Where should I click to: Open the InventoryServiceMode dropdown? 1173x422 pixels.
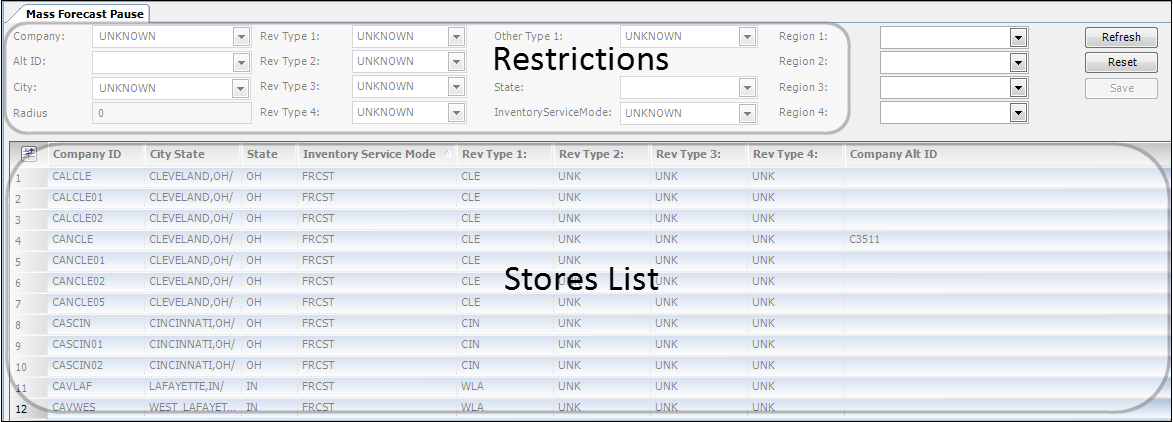[747, 113]
